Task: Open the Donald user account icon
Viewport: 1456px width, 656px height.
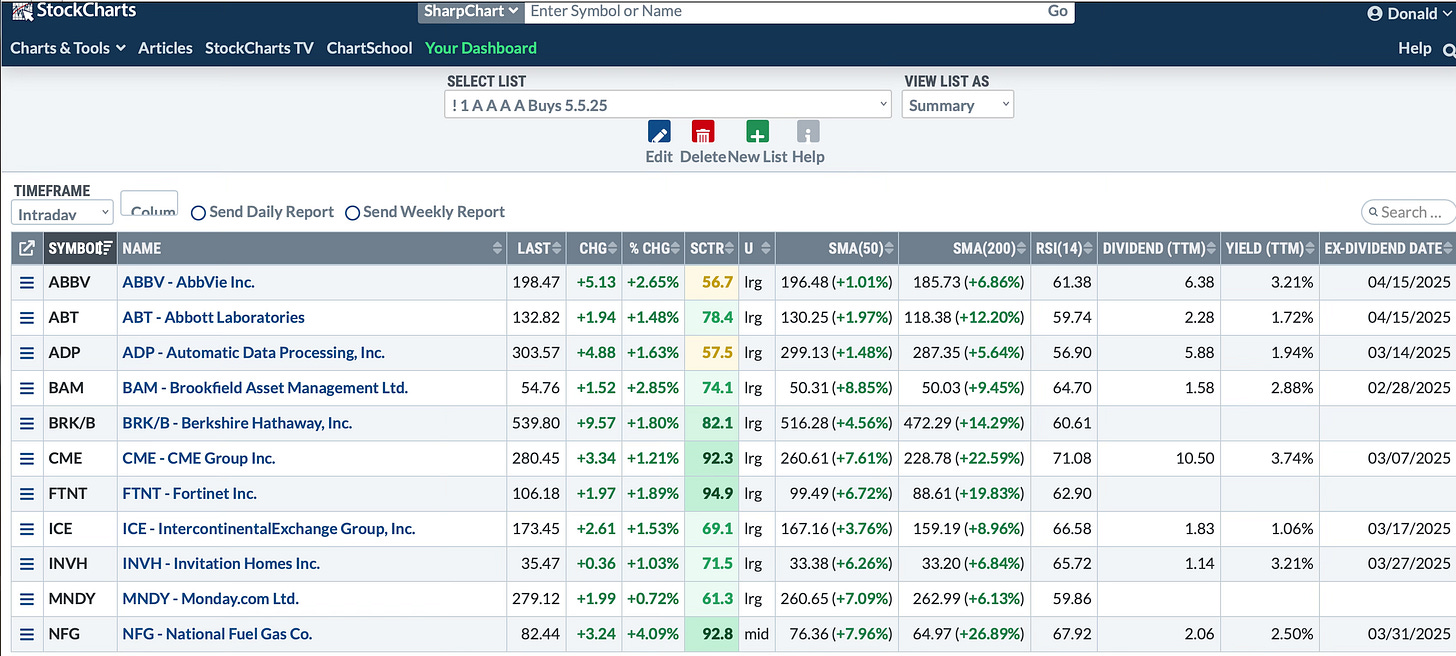Action: (1377, 14)
